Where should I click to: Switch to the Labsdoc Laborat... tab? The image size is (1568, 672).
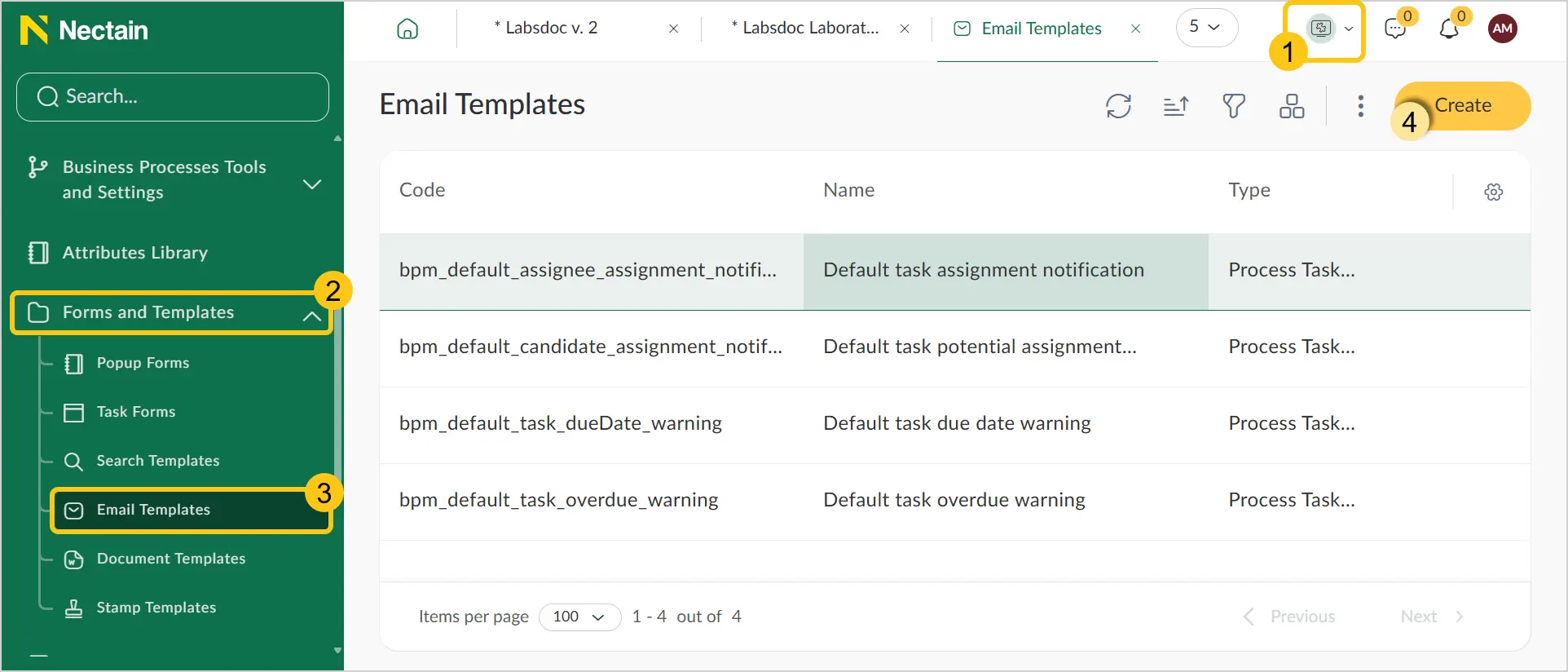[x=805, y=28]
